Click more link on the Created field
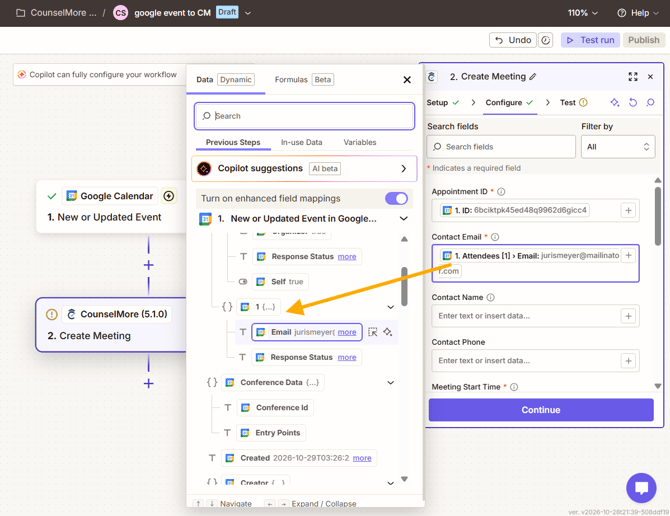Viewport: 670px width, 516px height. 362,458
